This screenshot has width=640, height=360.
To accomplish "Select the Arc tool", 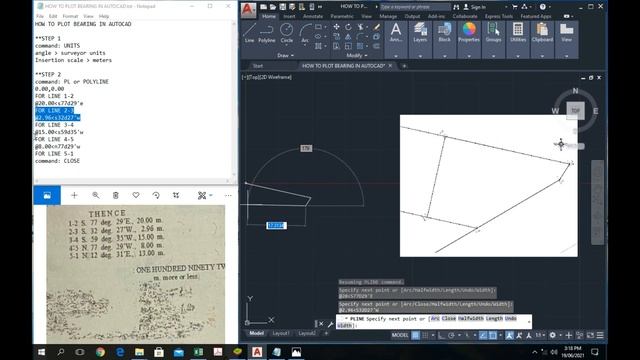I will (x=305, y=33).
